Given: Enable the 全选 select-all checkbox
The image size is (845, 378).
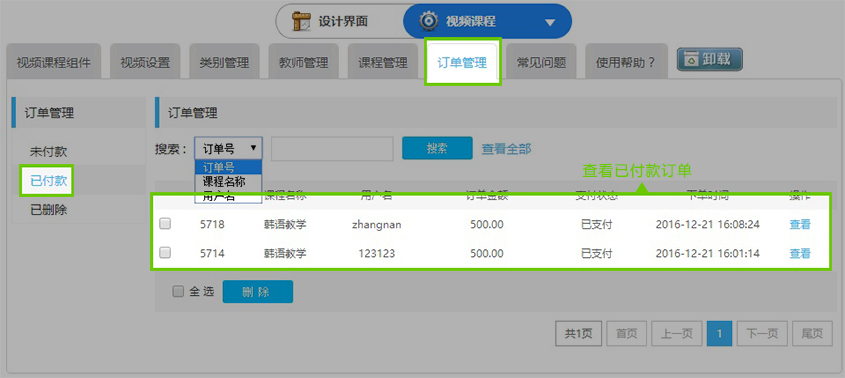Looking at the screenshot, I should (x=178, y=292).
